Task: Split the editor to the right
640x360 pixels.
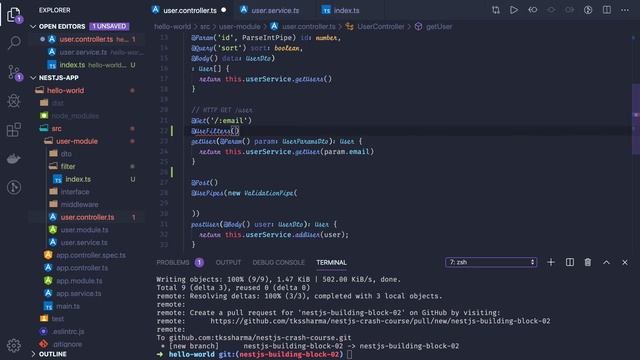Action: pyautogui.click(x=607, y=10)
